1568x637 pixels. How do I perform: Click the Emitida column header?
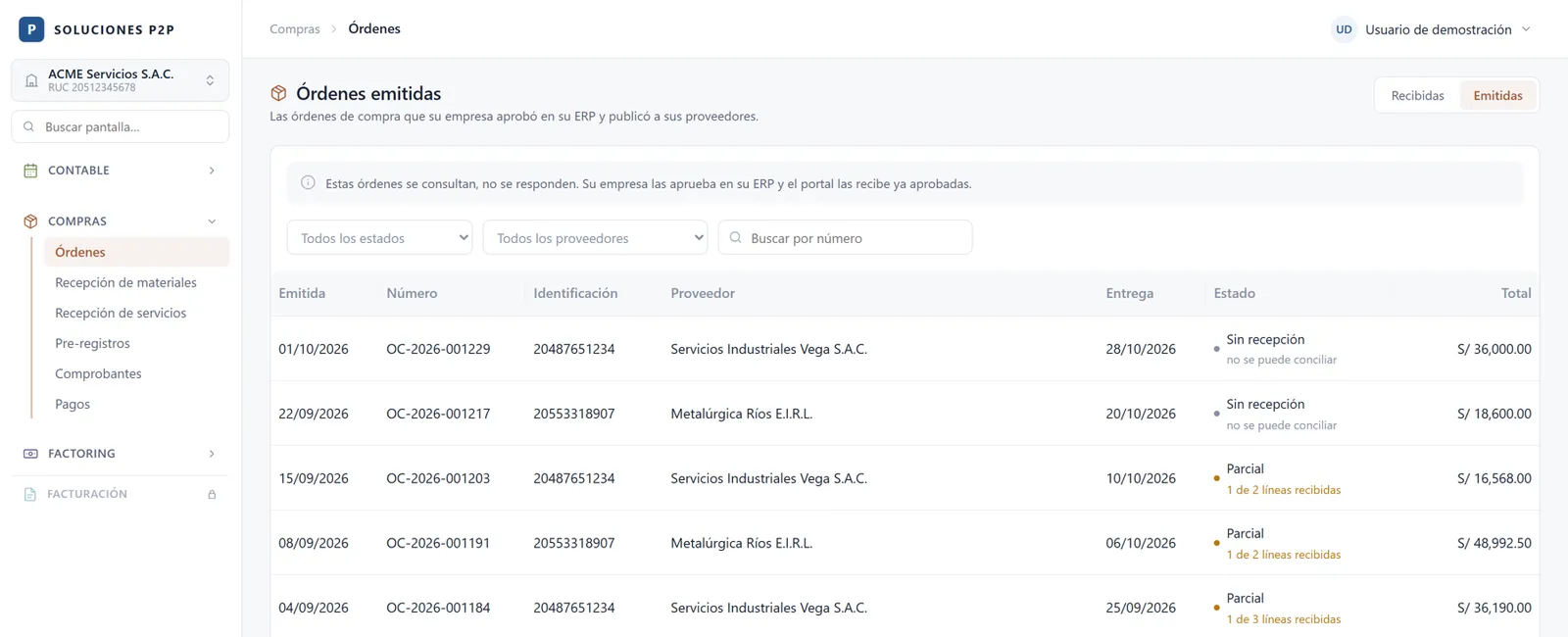(x=302, y=293)
